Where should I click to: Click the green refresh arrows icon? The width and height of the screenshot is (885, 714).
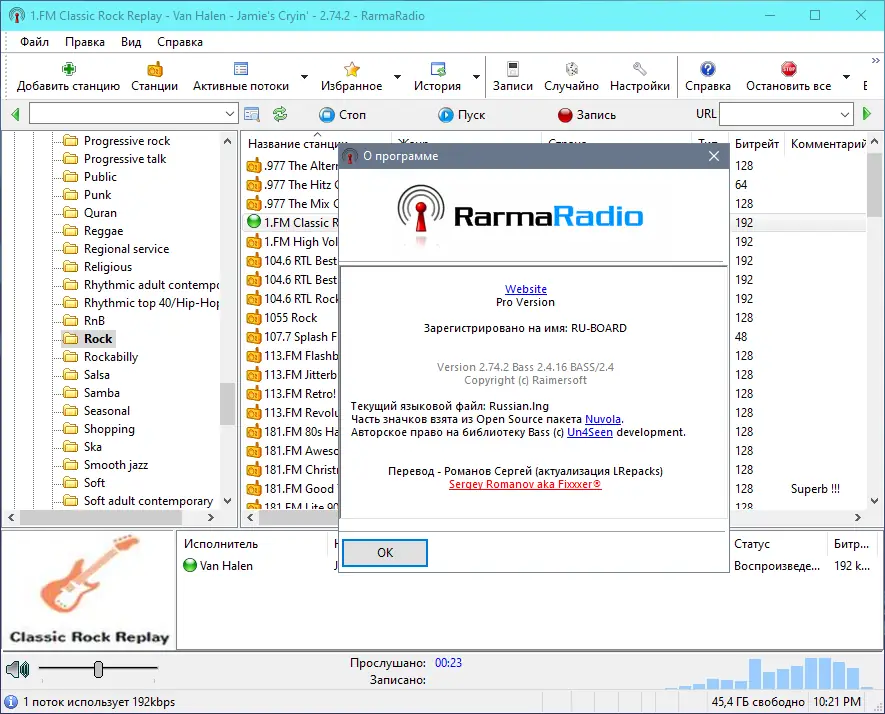[280, 115]
